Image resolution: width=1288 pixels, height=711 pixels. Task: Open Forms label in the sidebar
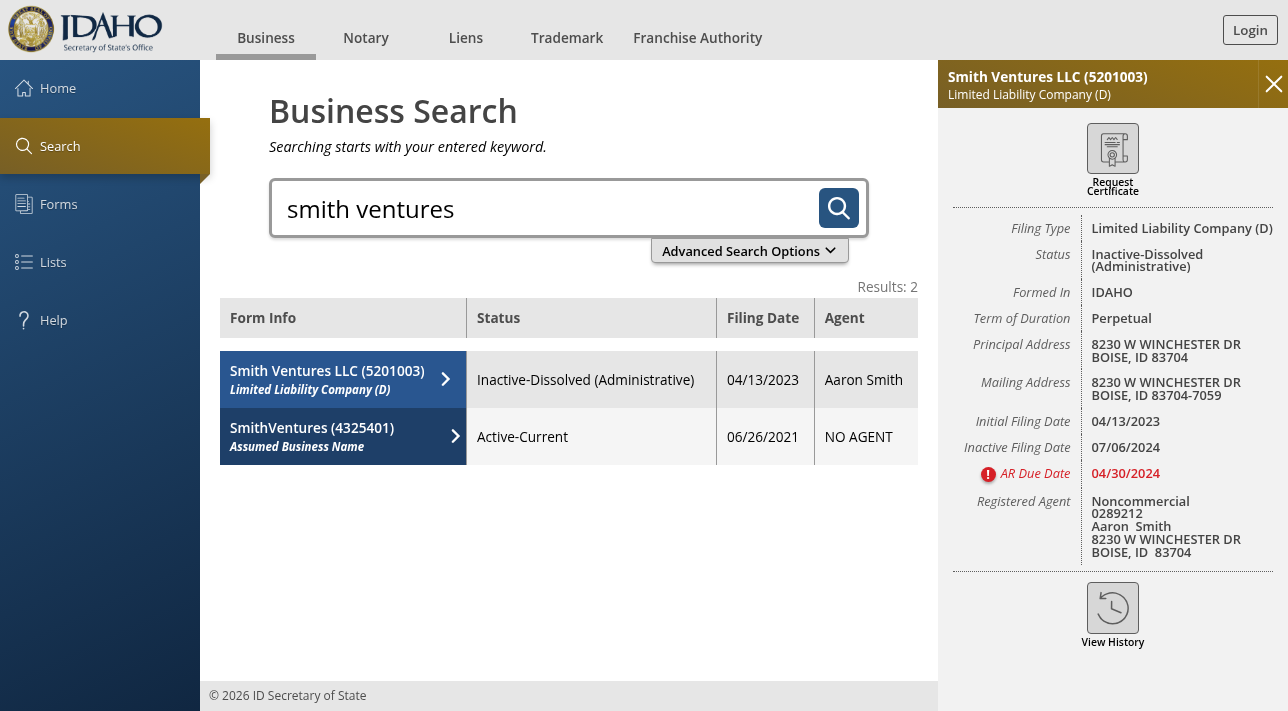59,204
